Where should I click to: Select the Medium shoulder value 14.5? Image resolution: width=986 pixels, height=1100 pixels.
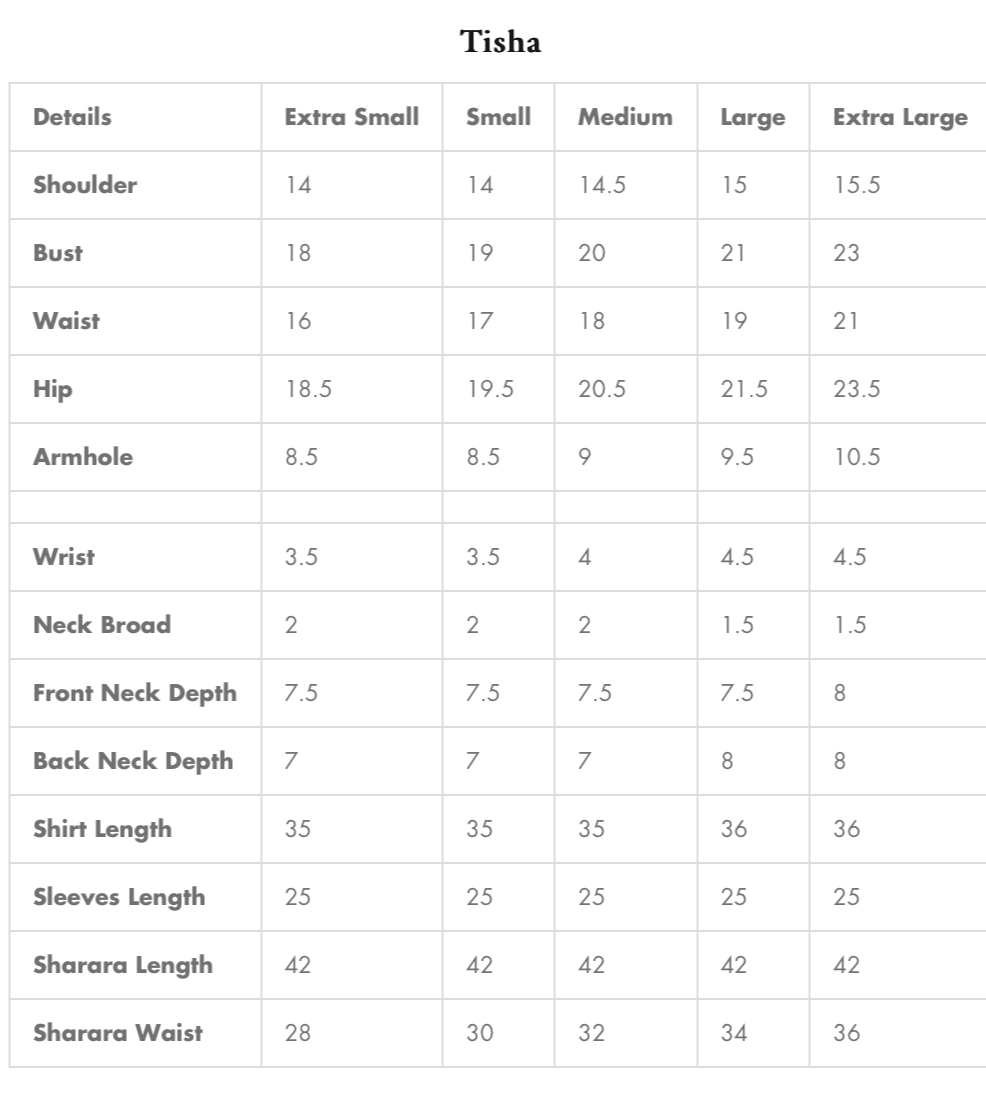[x=602, y=185]
